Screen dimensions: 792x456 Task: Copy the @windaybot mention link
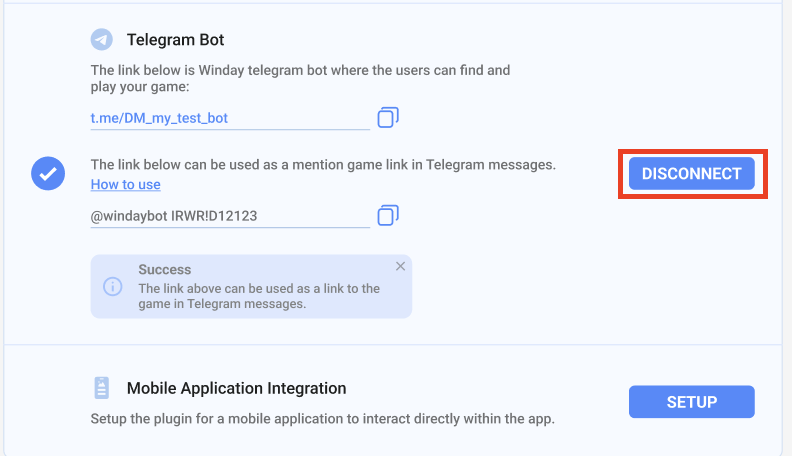pyautogui.click(x=388, y=215)
